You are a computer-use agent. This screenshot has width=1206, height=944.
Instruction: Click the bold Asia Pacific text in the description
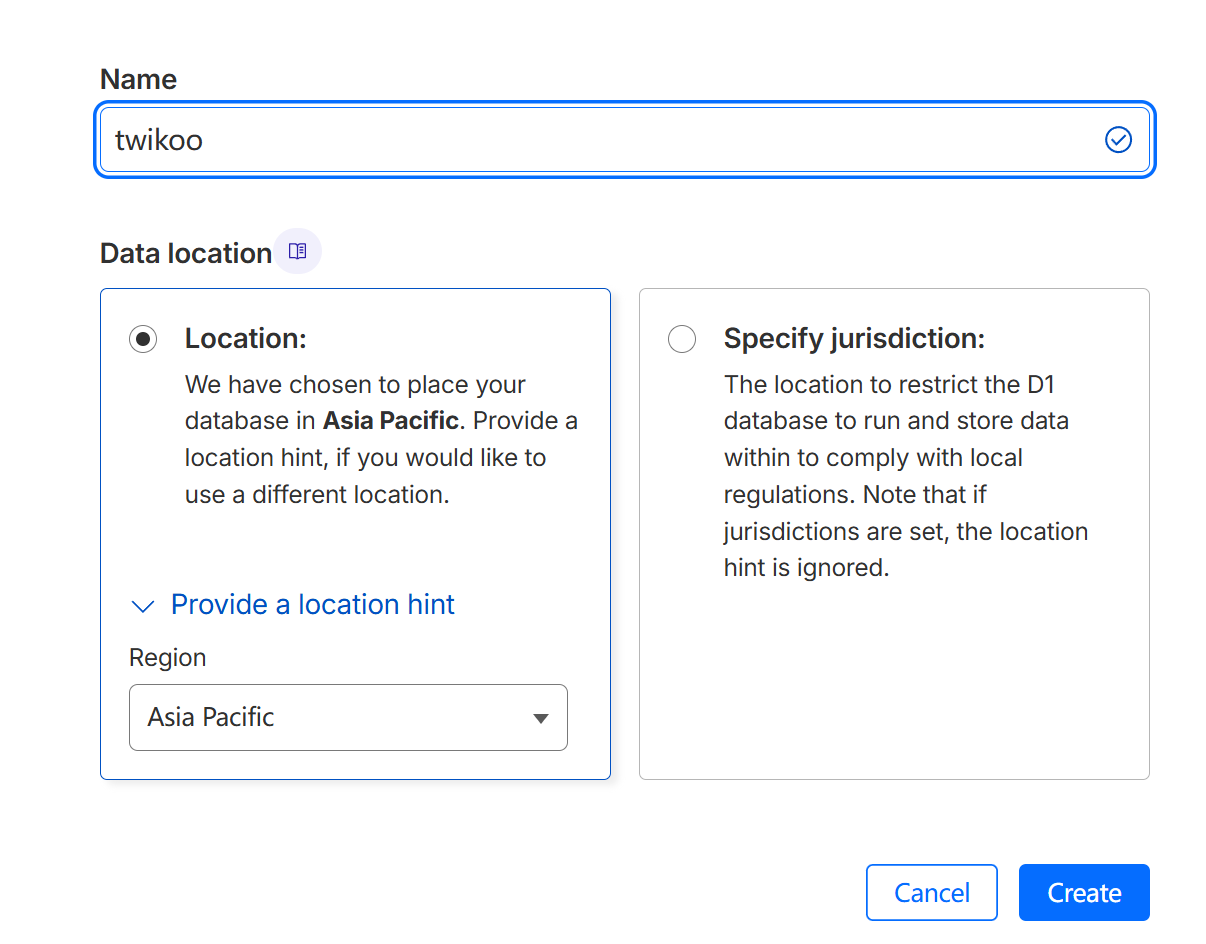[390, 421]
